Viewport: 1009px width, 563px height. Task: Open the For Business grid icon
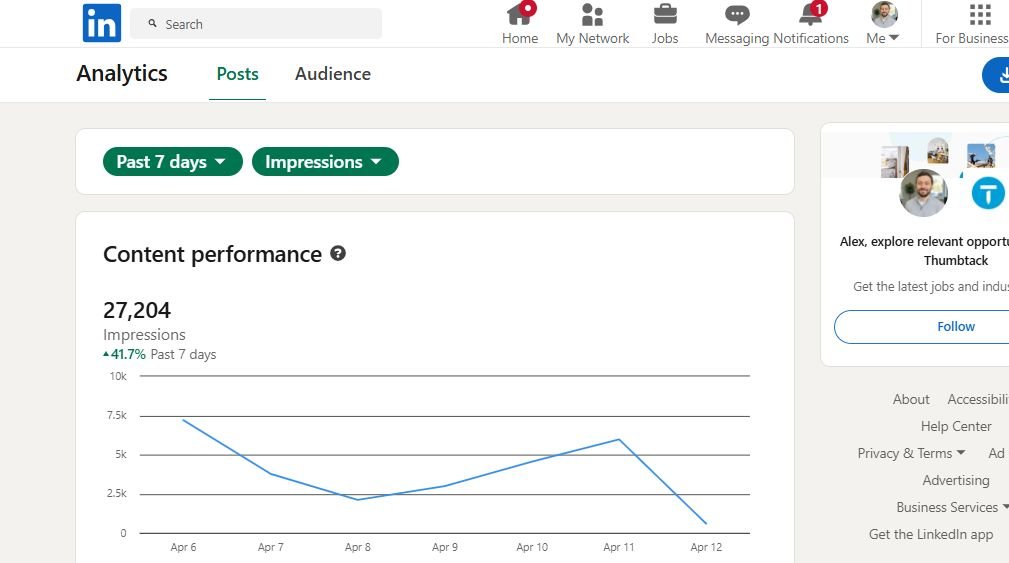point(980,15)
